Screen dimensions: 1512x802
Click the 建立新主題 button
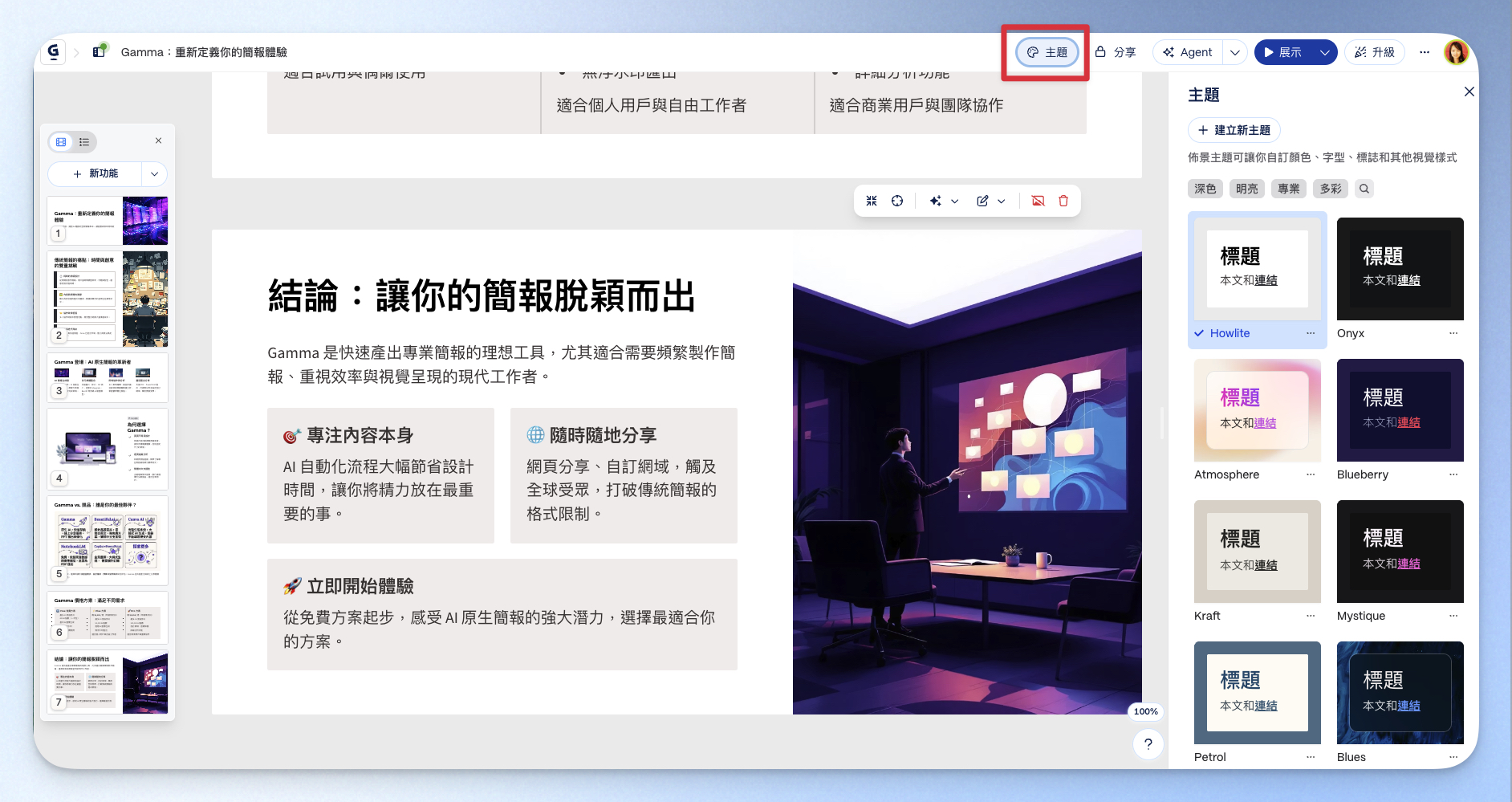pos(1234,130)
